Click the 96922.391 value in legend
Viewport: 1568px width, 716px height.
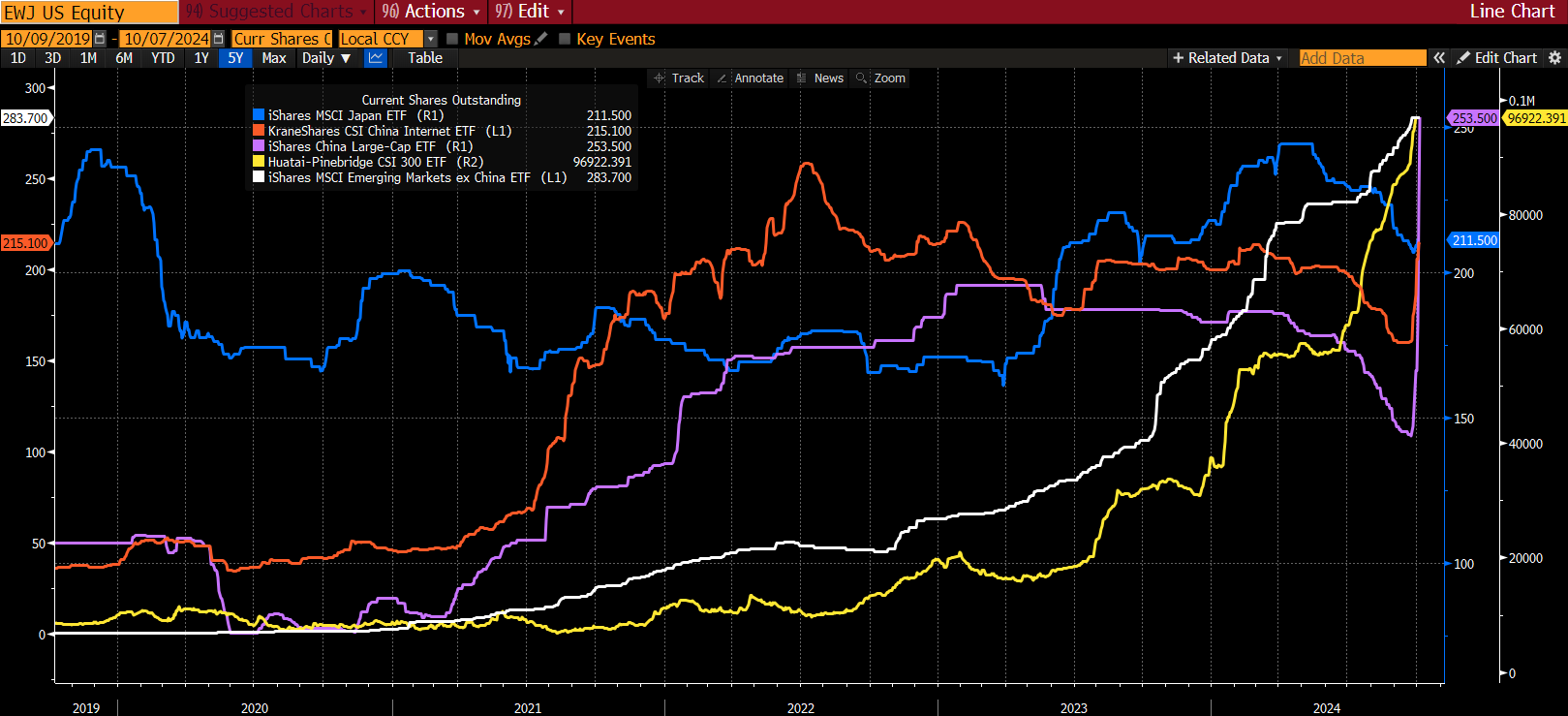602,162
